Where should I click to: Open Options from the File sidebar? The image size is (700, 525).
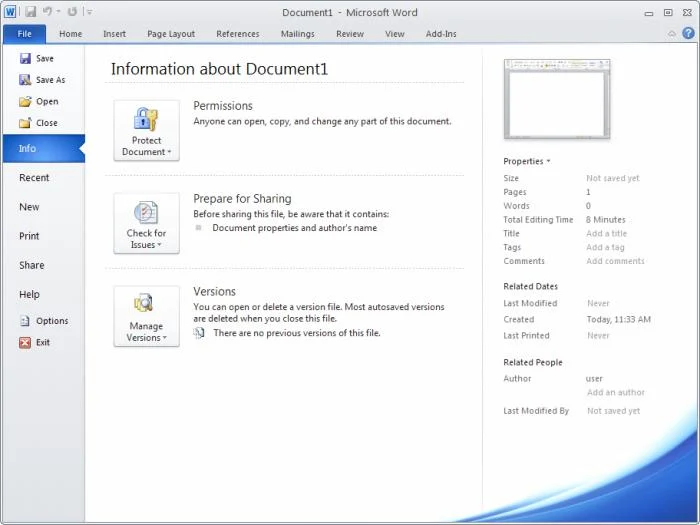(51, 321)
